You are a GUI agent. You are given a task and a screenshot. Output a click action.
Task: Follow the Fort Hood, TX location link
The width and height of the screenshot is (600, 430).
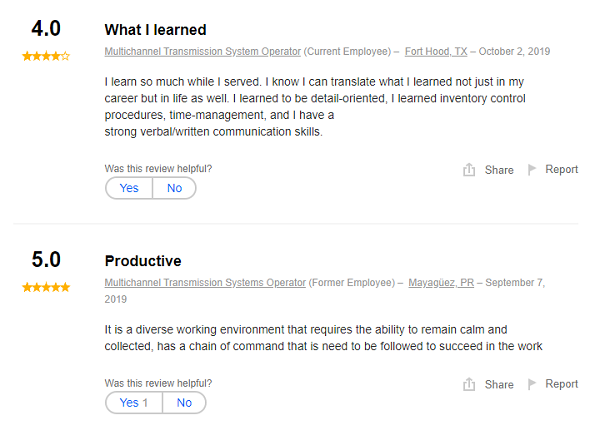coord(436,51)
